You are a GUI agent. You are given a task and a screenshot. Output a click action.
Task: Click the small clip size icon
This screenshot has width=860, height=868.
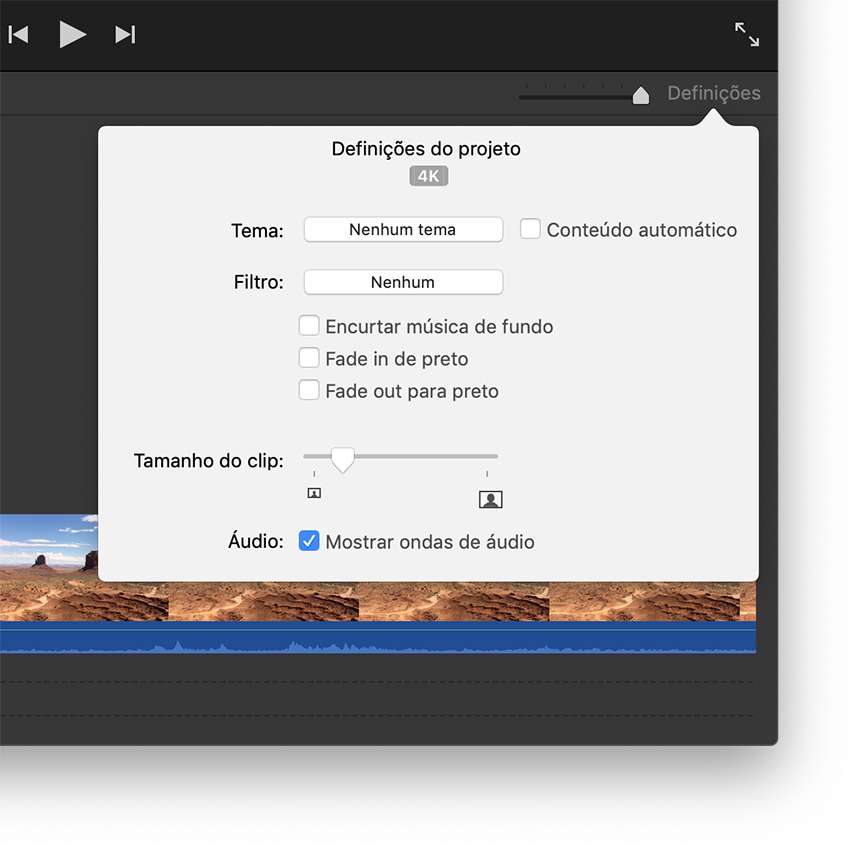click(314, 492)
